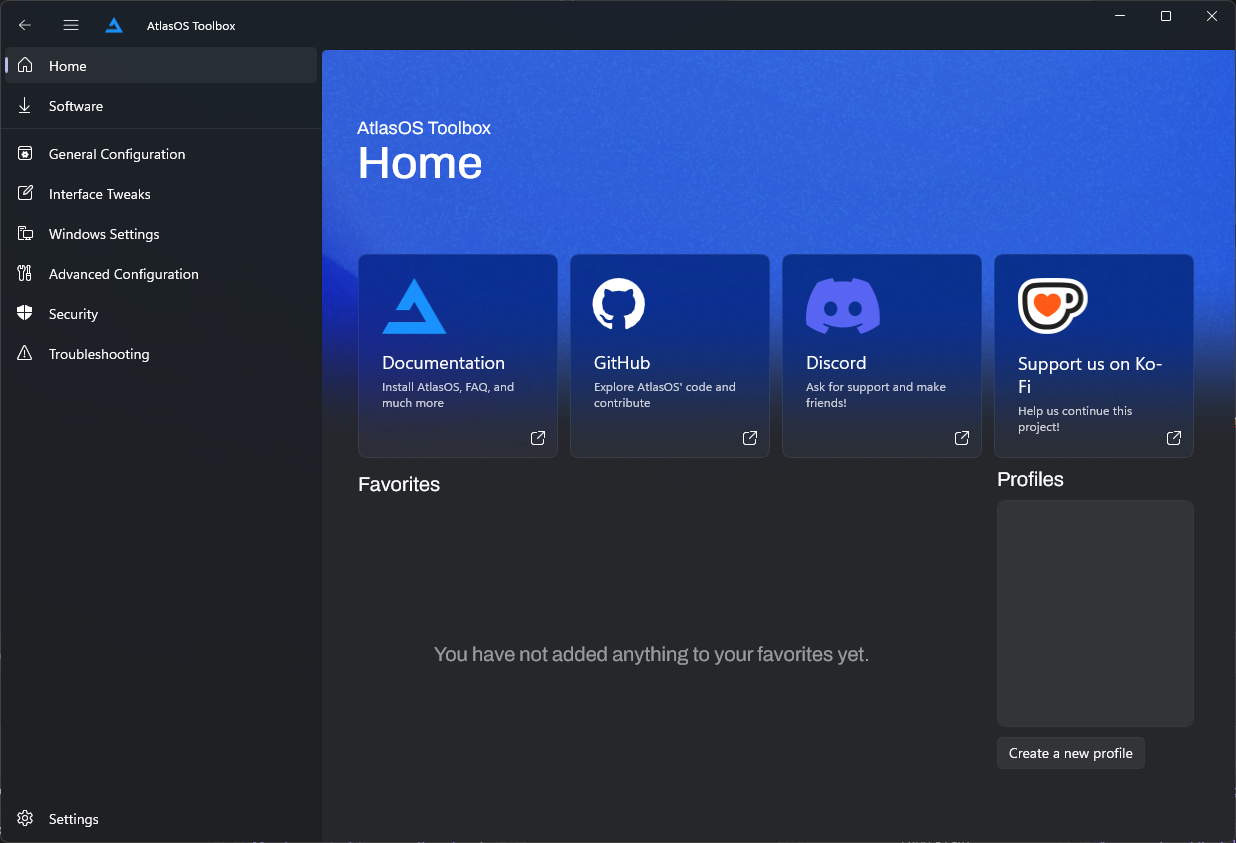Viewport: 1236px width, 843px height.
Task: Click the Ko-Fi cup logo
Action: (x=1053, y=306)
